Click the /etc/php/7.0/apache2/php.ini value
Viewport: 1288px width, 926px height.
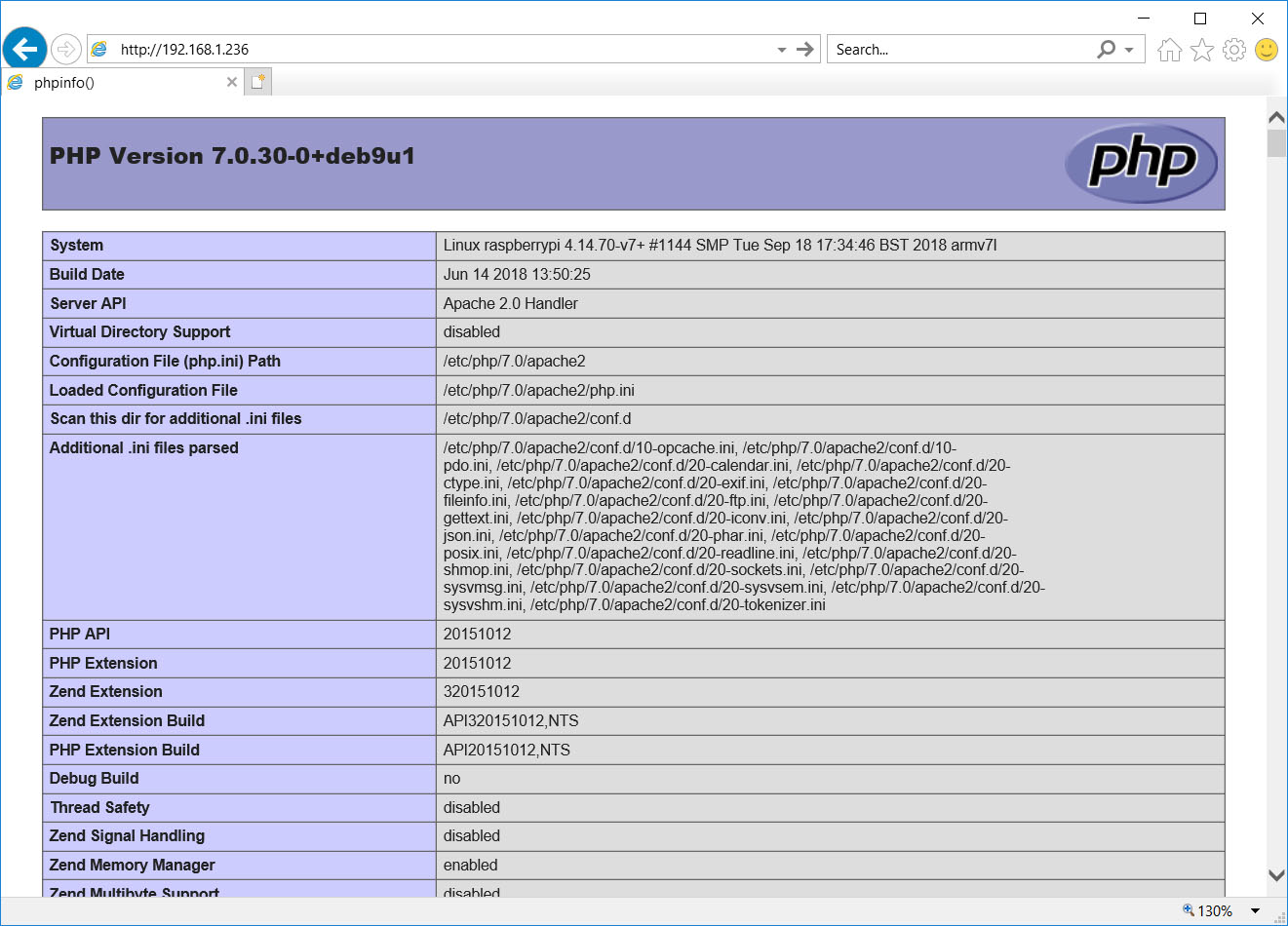click(538, 391)
